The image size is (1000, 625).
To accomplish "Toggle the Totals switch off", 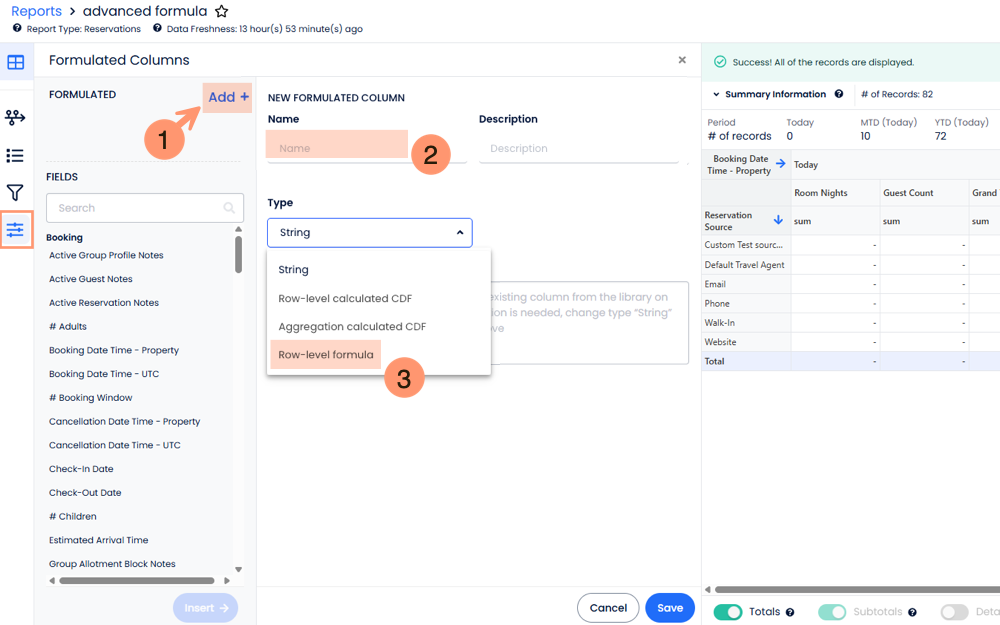I will (727, 612).
